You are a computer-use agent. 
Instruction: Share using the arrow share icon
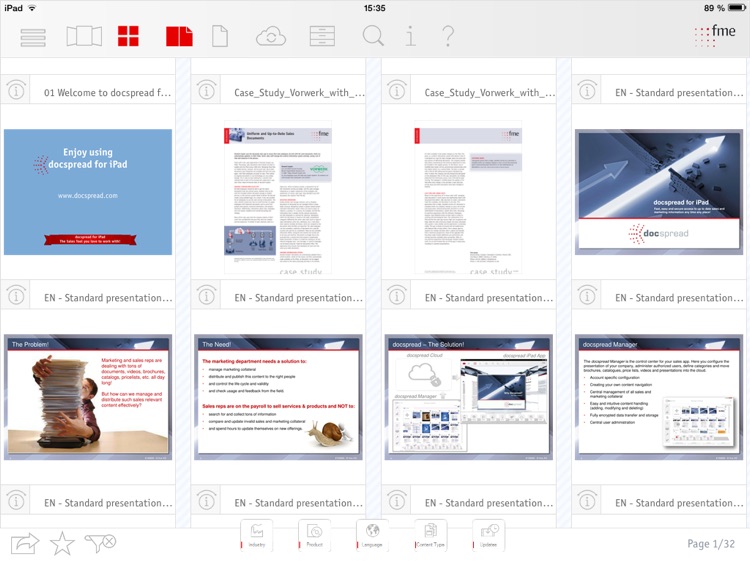pyautogui.click(x=25, y=543)
